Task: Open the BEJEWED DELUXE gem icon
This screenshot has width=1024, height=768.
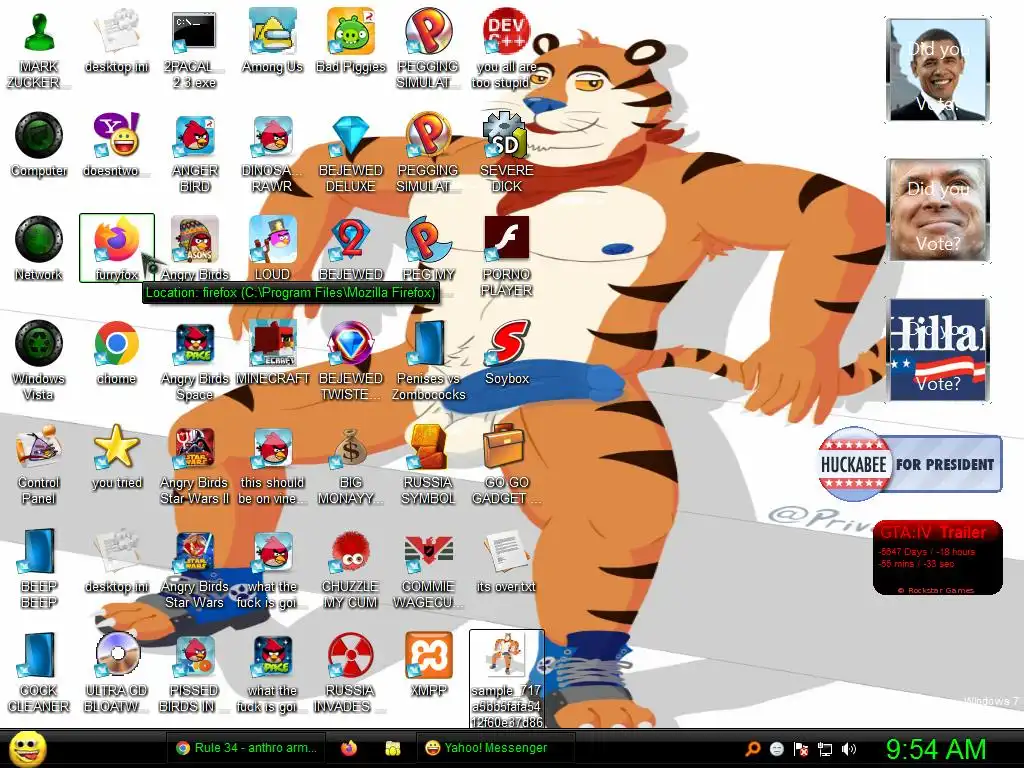Action: [351, 136]
